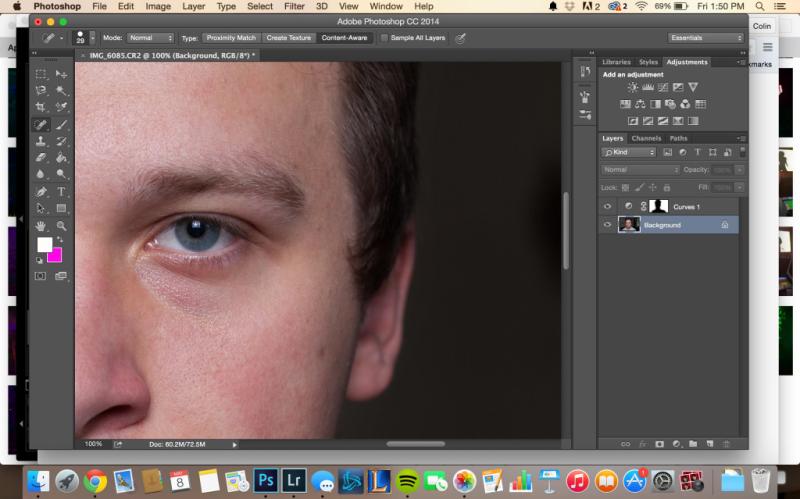The height and width of the screenshot is (499, 800).
Task: Open the healing Mode dropdown
Action: tap(150, 38)
